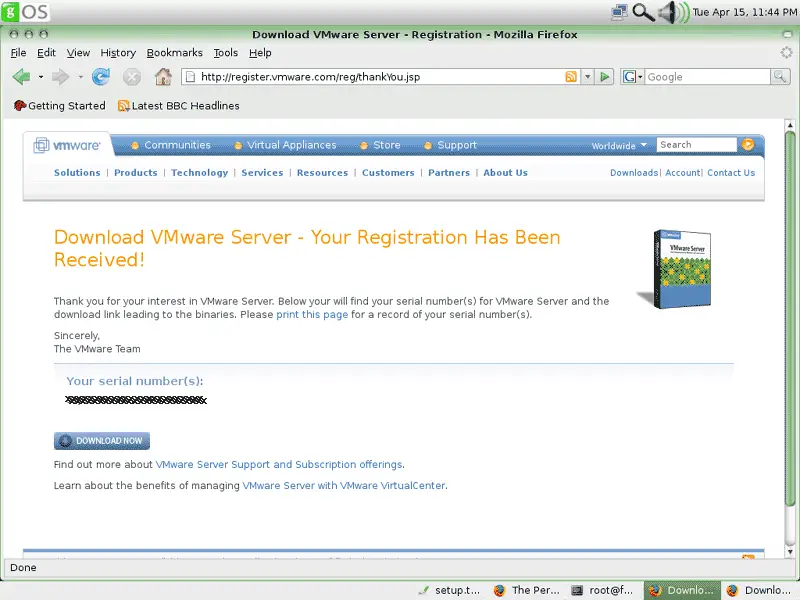Open the History menu
800x600 pixels.
tap(118, 53)
